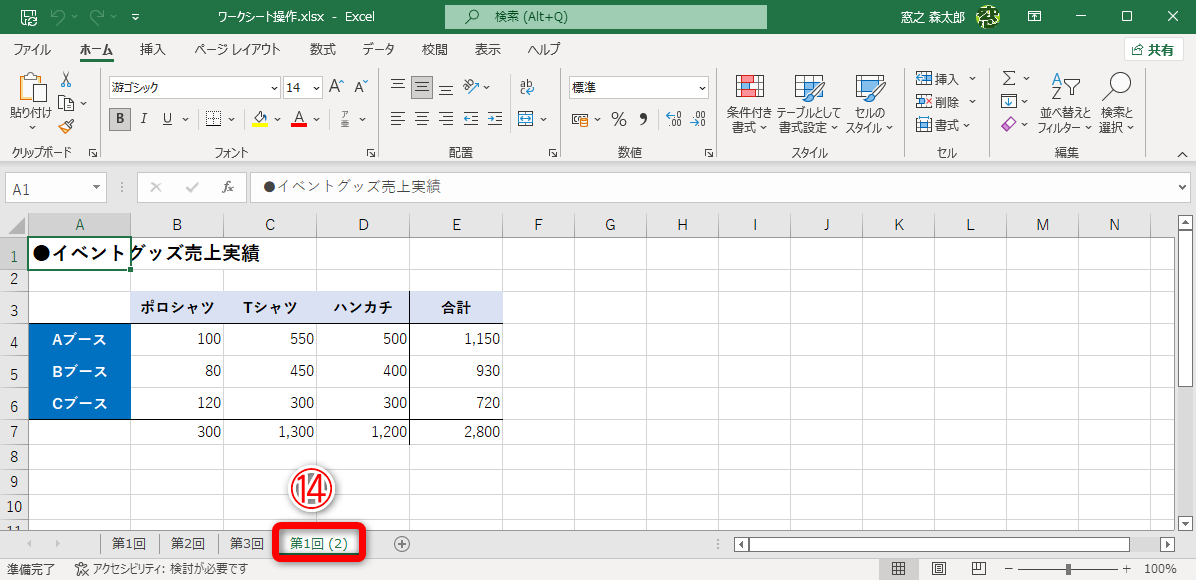Select the 第2回 sheet tab
Screen dimensions: 1196x580
tap(185, 543)
